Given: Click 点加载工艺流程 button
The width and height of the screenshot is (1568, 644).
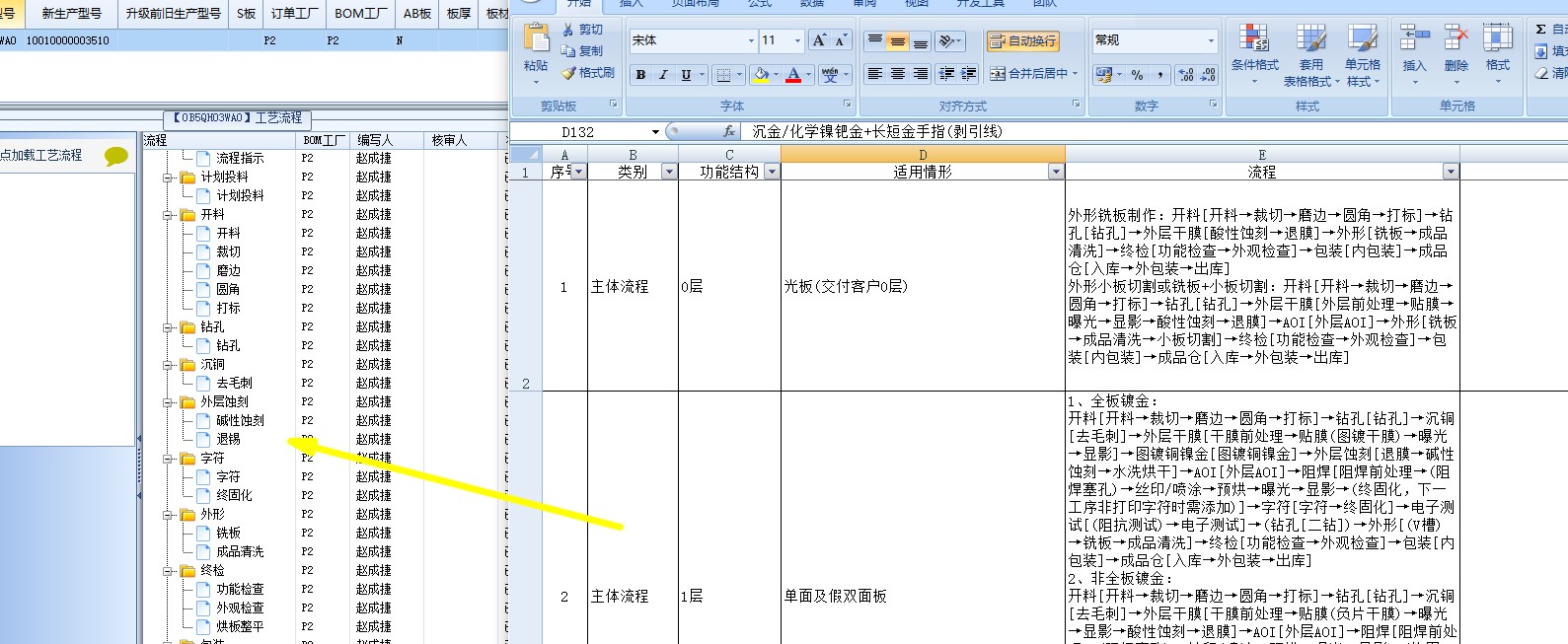Looking at the screenshot, I should (41, 156).
